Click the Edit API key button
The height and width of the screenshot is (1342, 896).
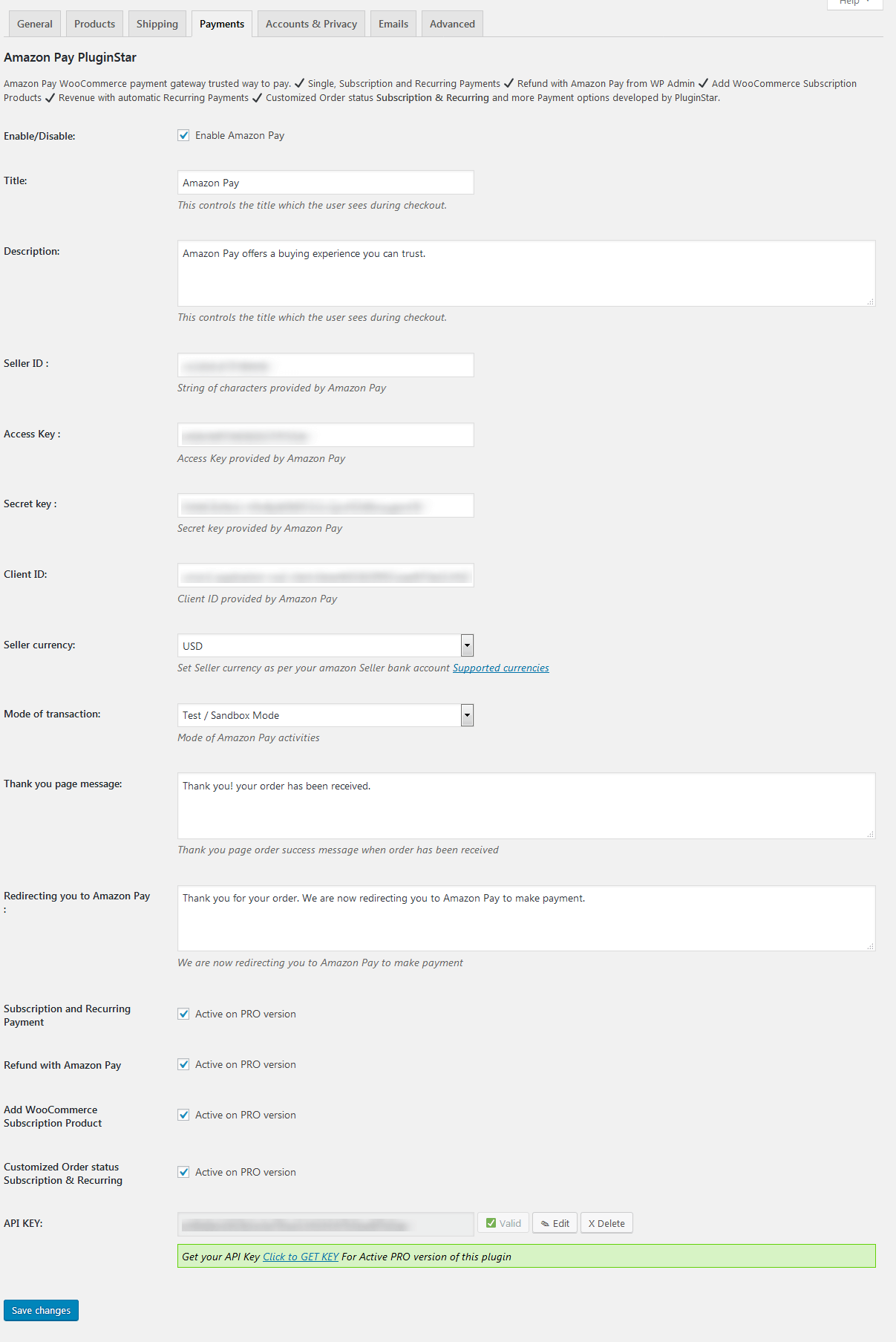[555, 1223]
